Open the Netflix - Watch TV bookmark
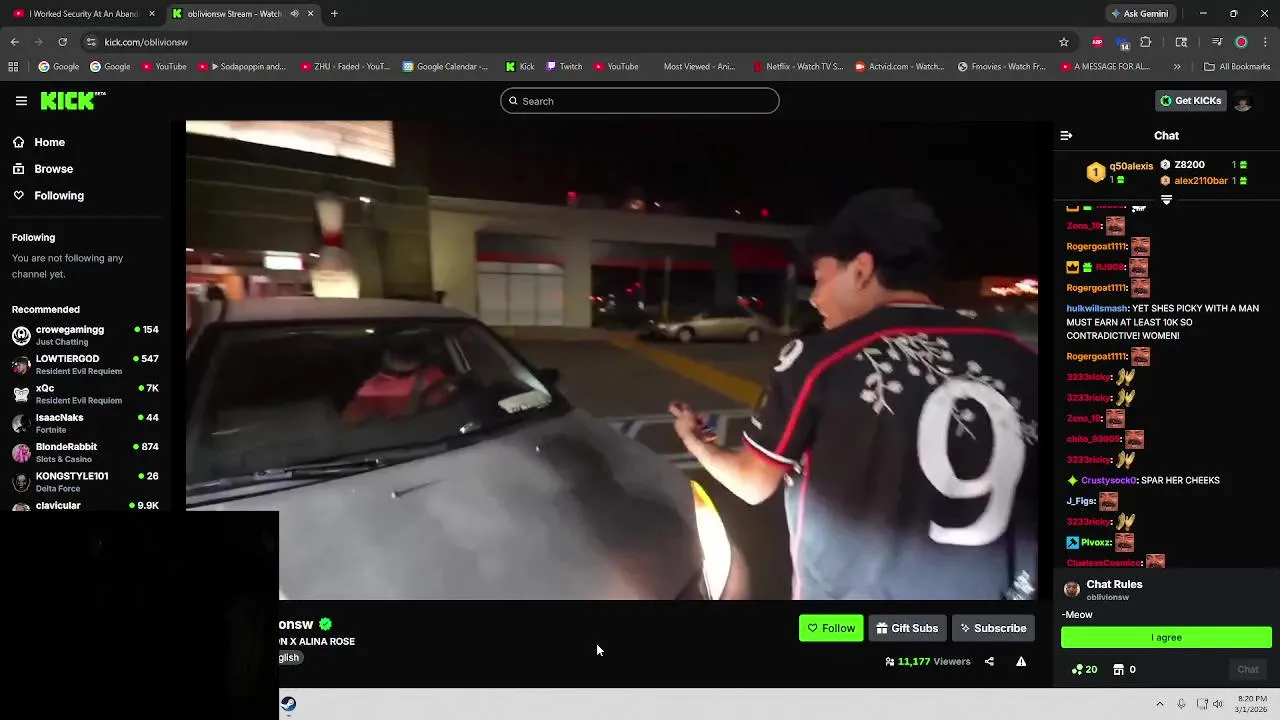 (x=797, y=67)
